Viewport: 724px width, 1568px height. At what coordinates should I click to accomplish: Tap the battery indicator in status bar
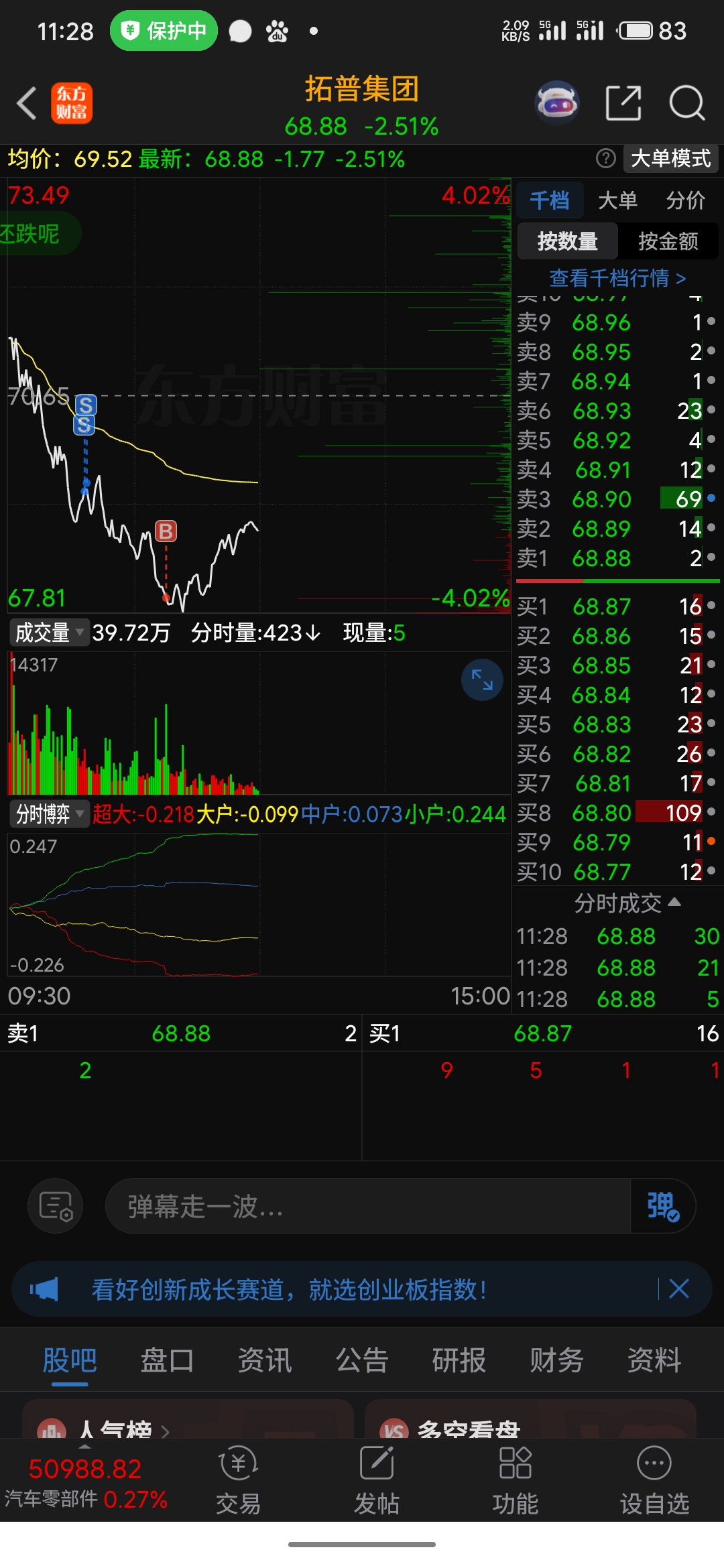pos(636,31)
